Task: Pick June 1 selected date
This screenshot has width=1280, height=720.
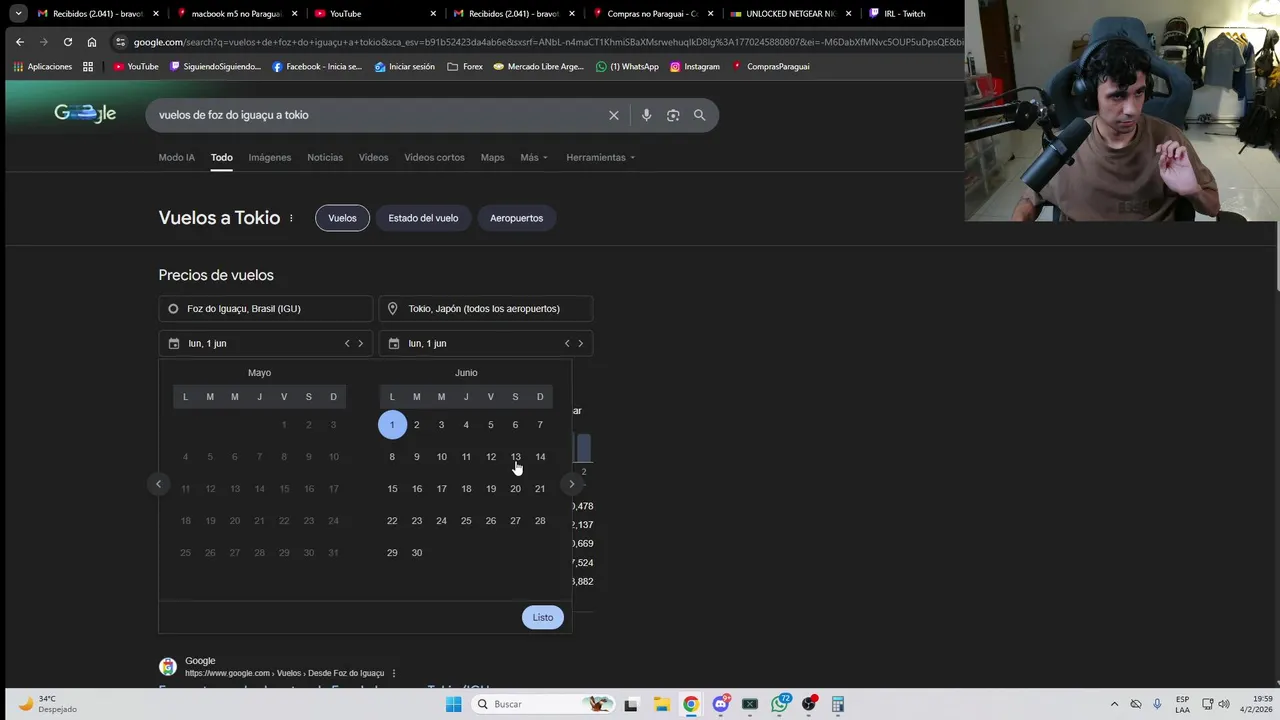Action: click(x=392, y=425)
